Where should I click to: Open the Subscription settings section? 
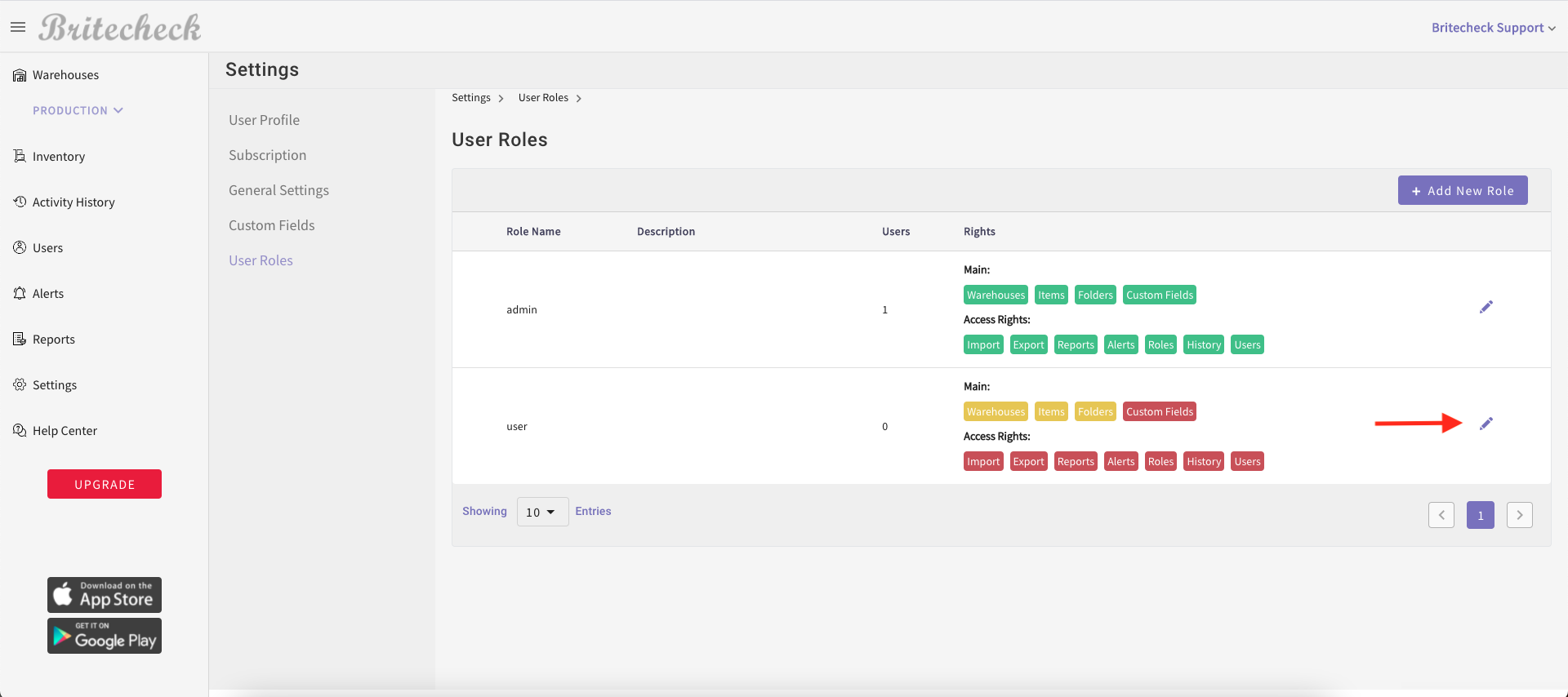(x=267, y=155)
